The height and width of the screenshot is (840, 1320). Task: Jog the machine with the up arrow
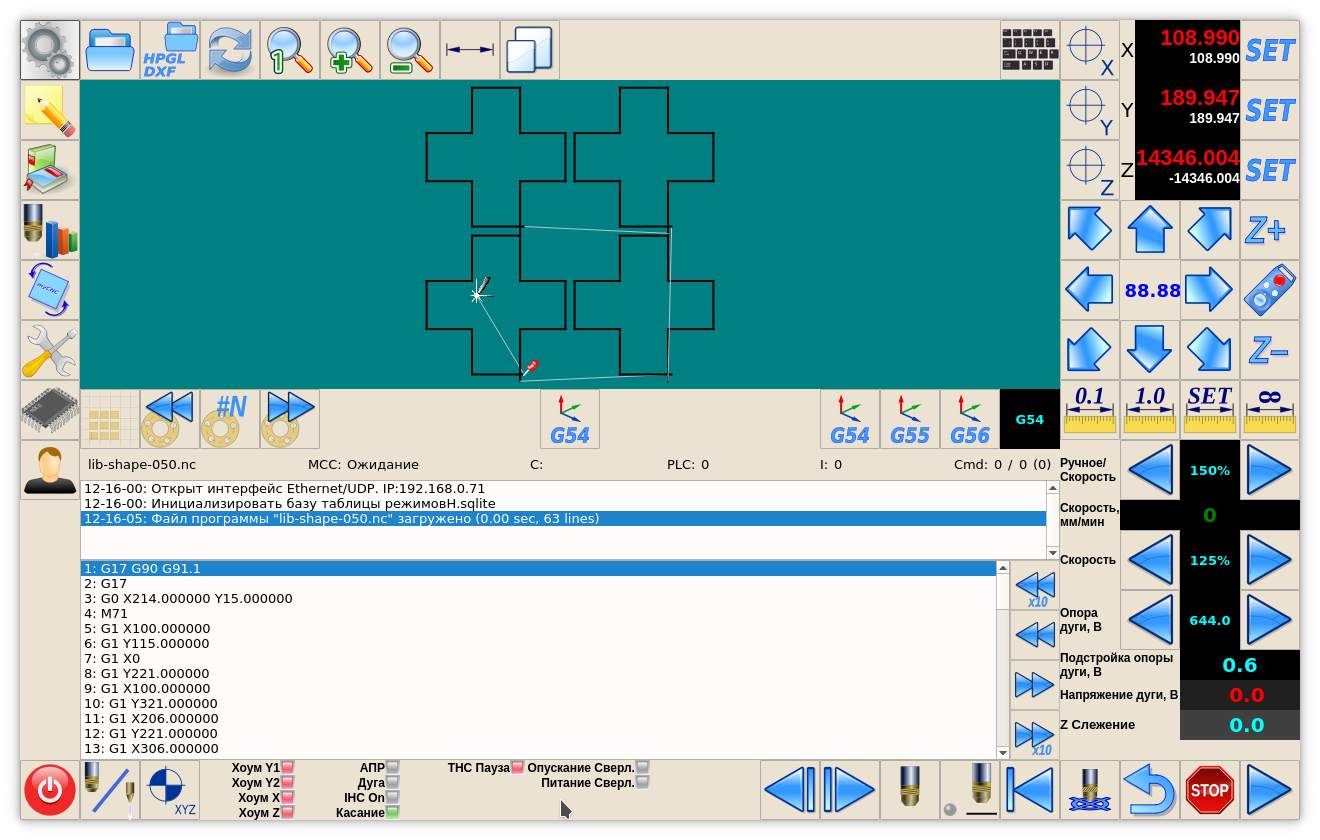[x=1150, y=230]
